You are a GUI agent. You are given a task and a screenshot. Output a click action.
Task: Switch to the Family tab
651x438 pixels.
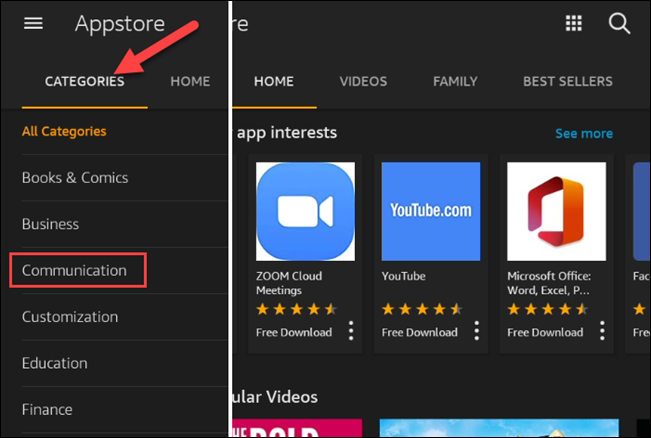pos(454,81)
